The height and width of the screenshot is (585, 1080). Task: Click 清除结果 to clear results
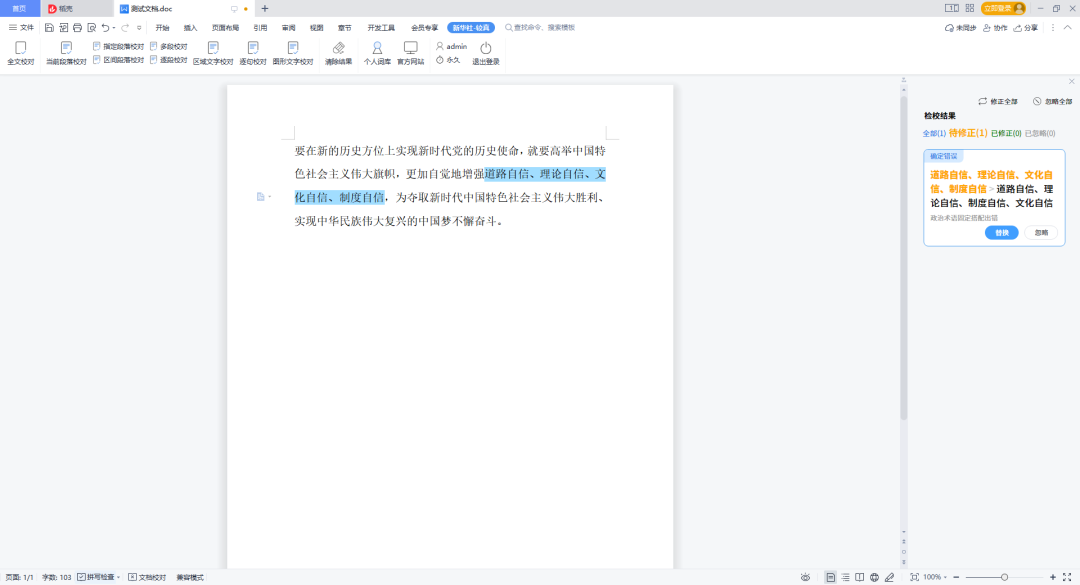click(338, 53)
